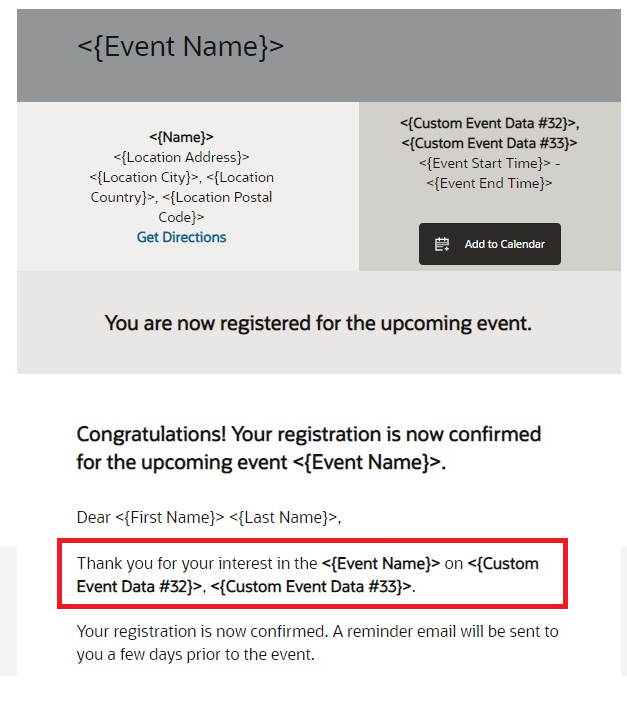The height and width of the screenshot is (715, 627).
Task: Select the reminder email paragraph
Action: point(317,643)
